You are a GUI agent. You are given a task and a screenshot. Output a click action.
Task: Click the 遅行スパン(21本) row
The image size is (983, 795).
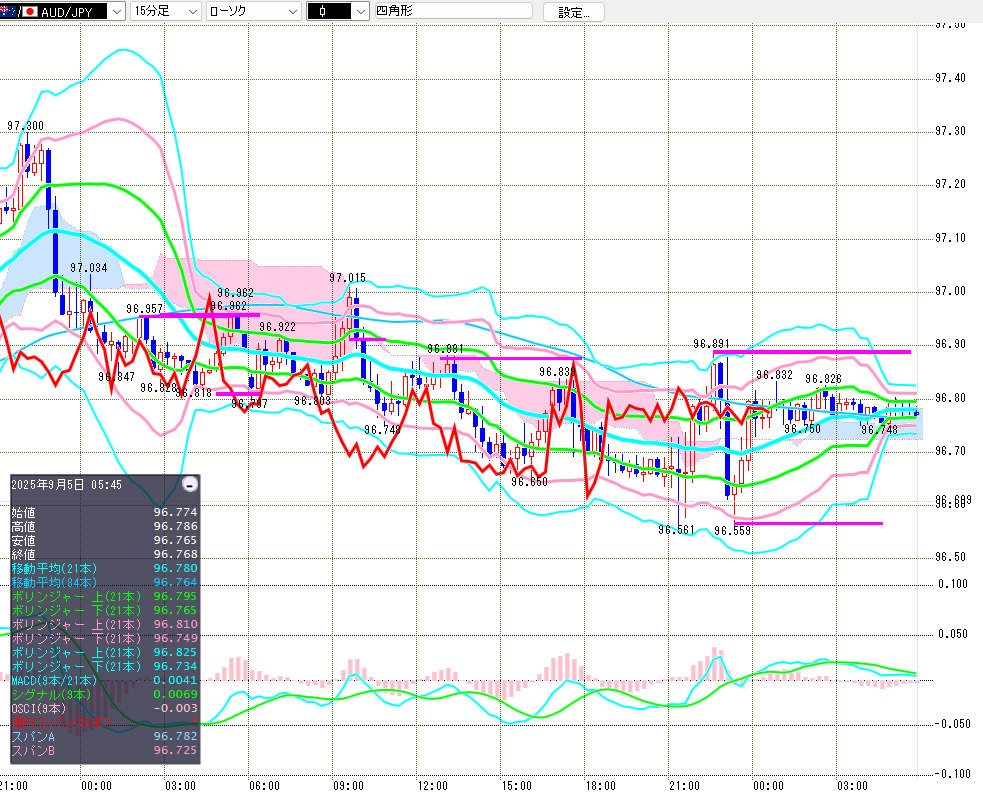[x=105, y=722]
